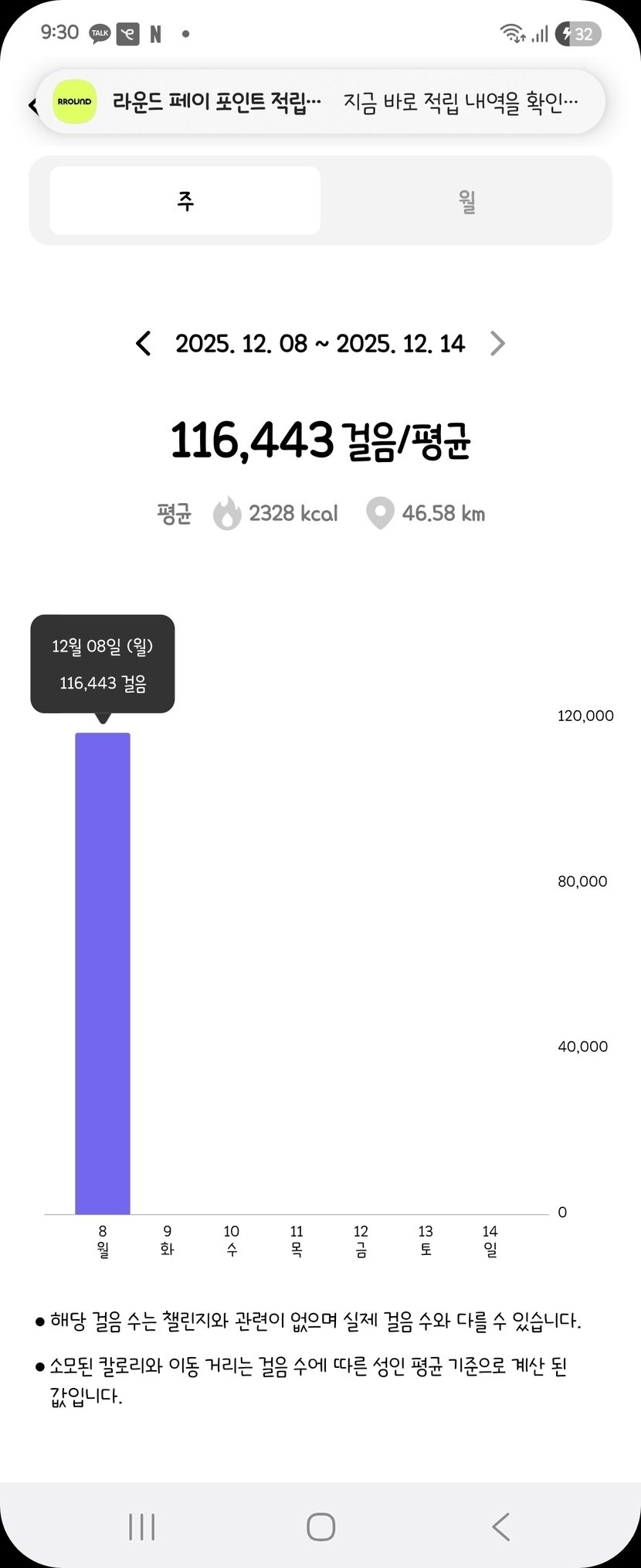Tap the date range 2025. 12. 08 text

320,343
